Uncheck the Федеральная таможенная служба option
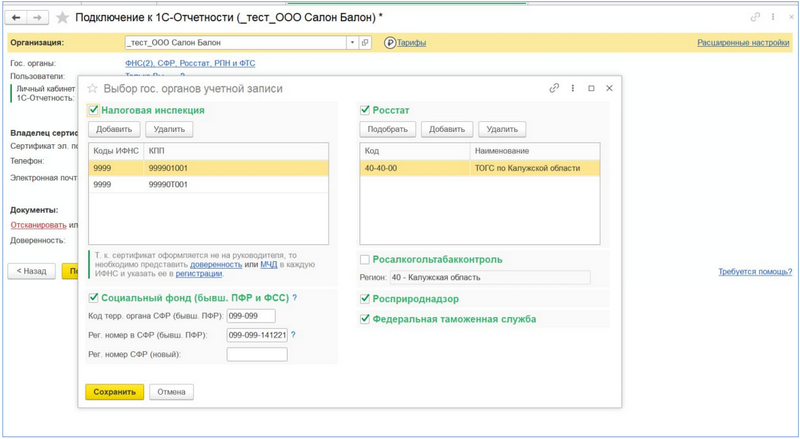800x439 pixels. pos(365,319)
